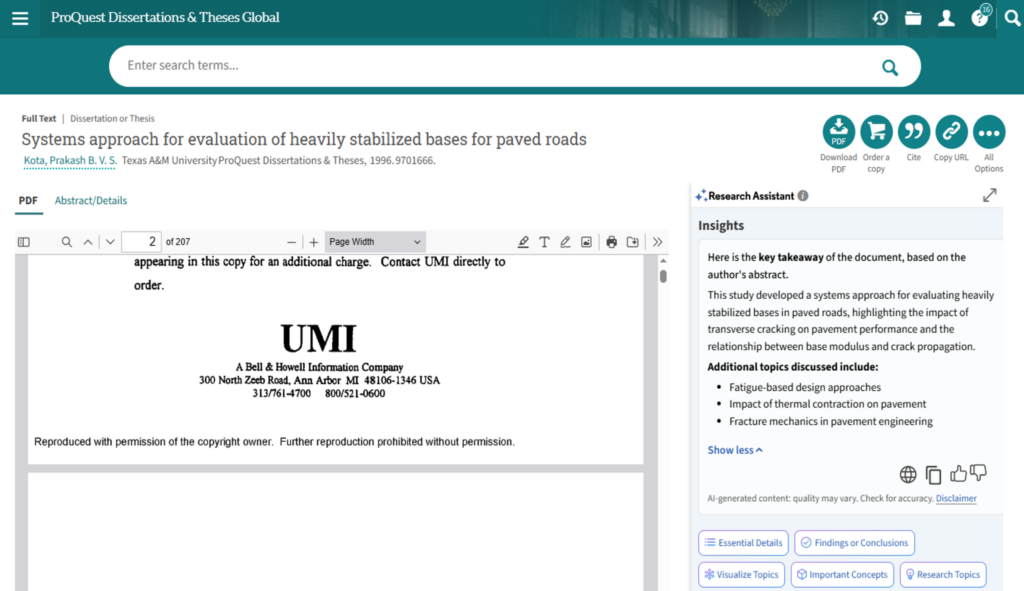The image size is (1024, 591).
Task: Click Findings or Conclusions button
Action: coord(854,543)
